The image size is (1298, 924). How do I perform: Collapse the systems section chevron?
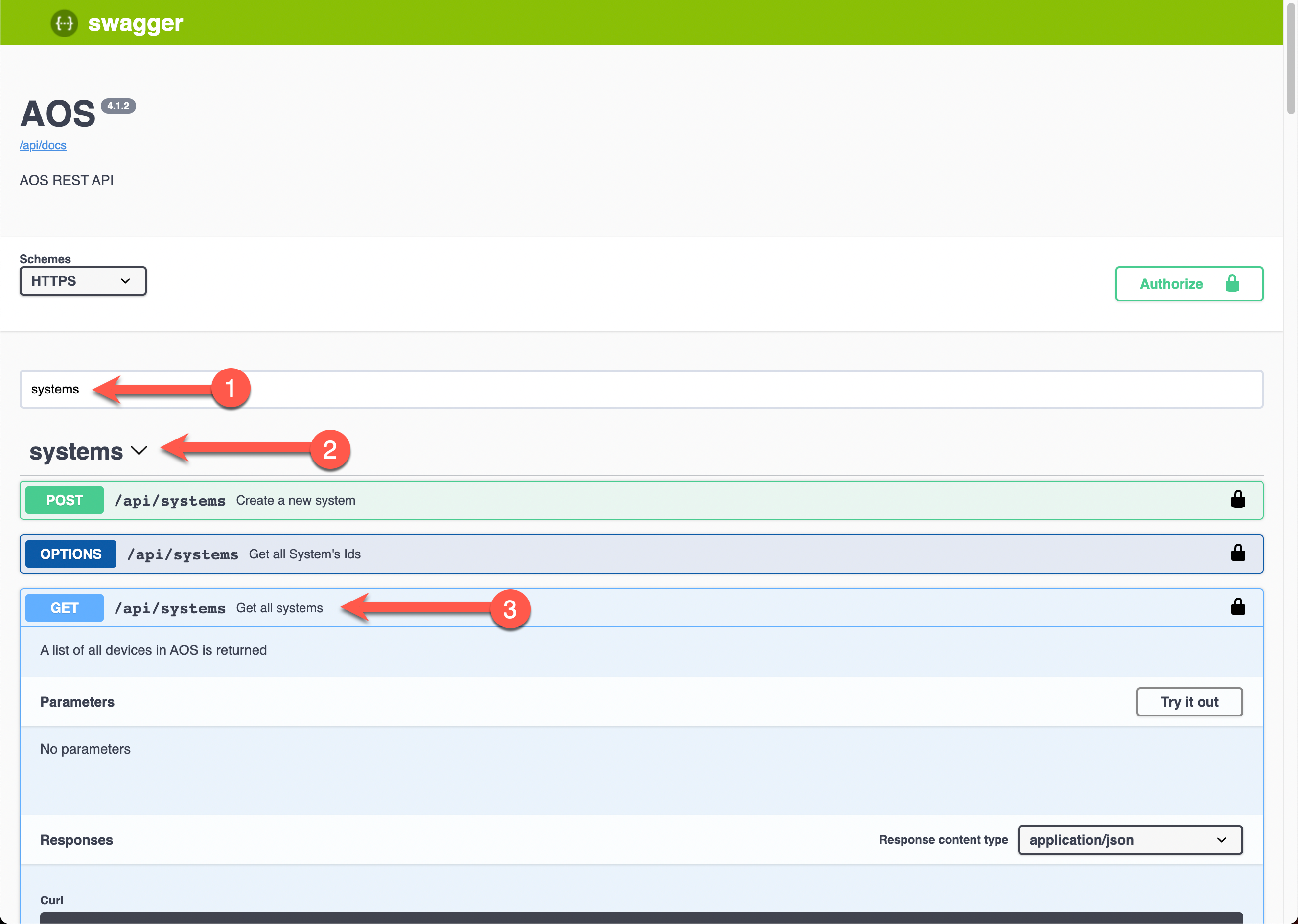[x=139, y=451]
